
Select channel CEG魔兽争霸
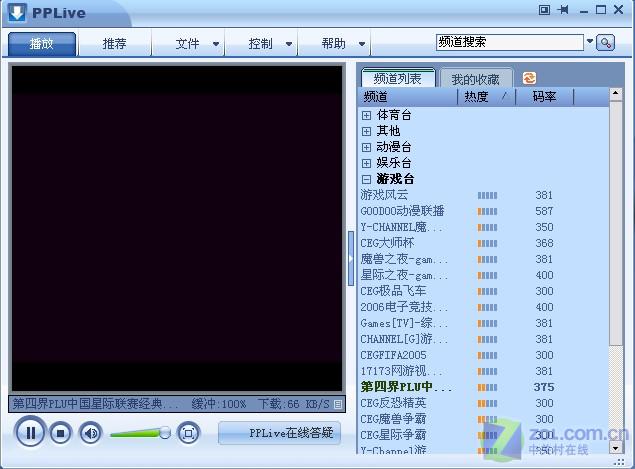pos(393,419)
